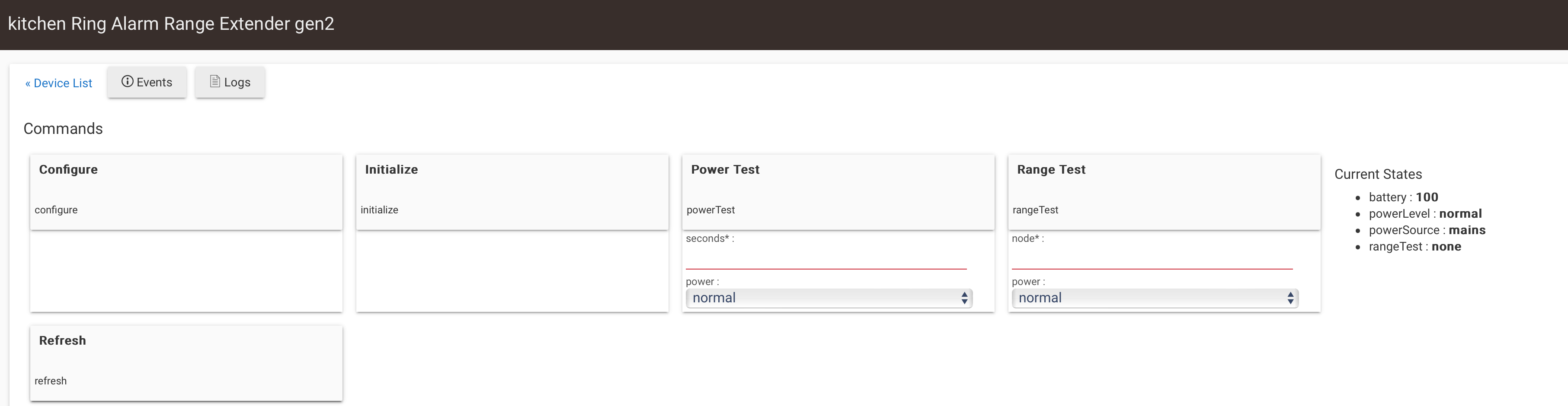Image resolution: width=1568 pixels, height=406 pixels.
Task: Run the Configure command
Action: tap(186, 192)
